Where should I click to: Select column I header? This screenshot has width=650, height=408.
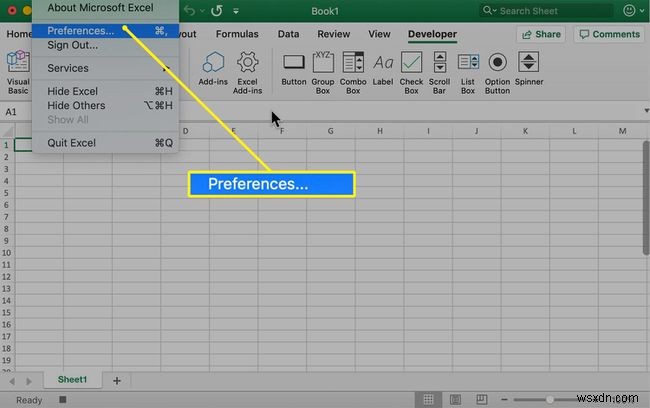428,131
